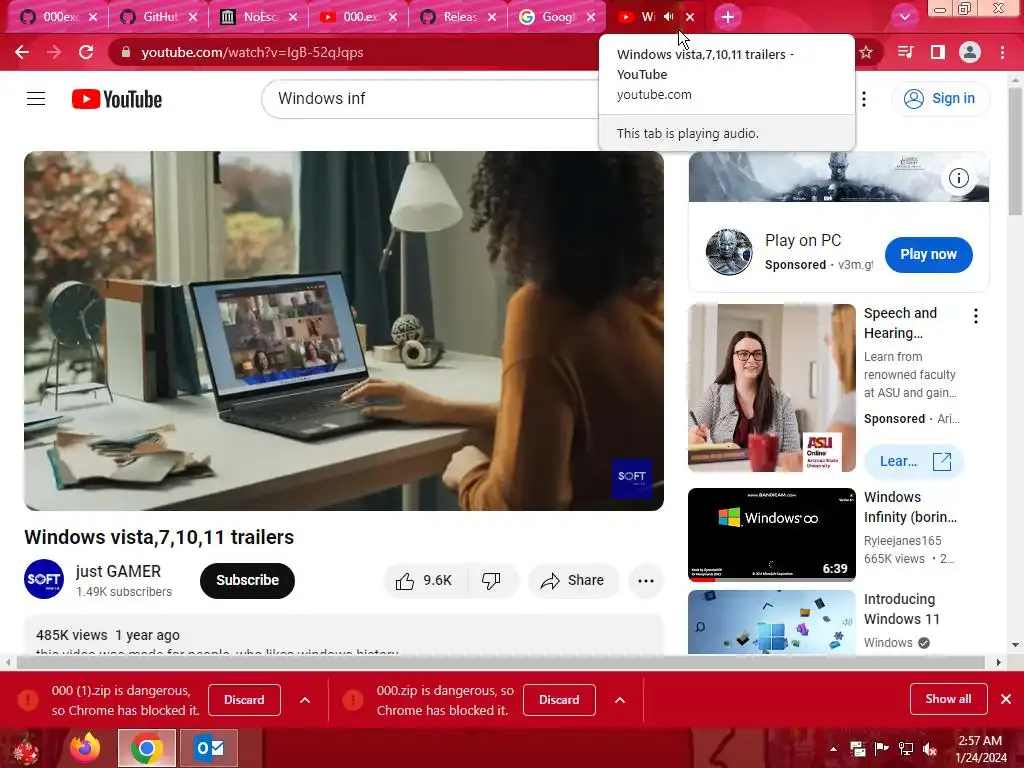1024x768 pixels.
Task: Open the just GAMER channel name
Action: [118, 571]
